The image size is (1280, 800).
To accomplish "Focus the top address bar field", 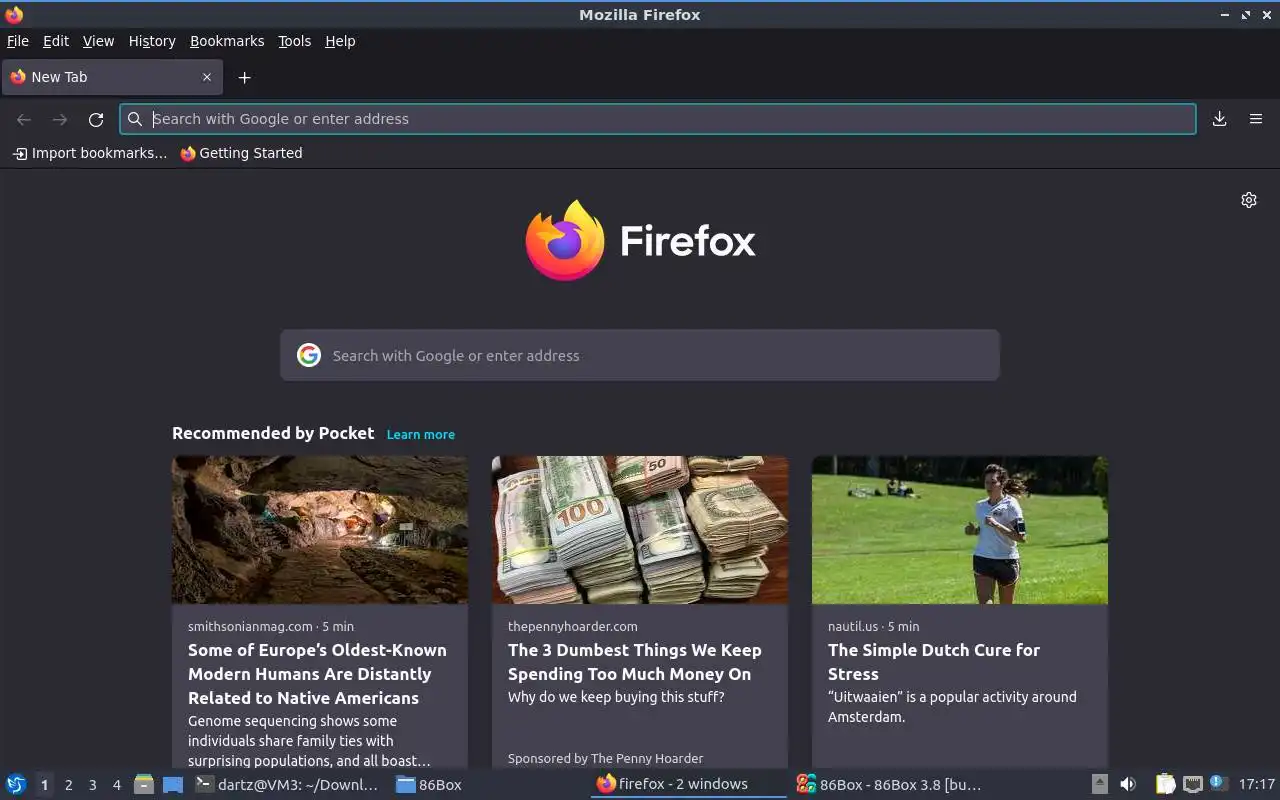I will click(x=658, y=119).
